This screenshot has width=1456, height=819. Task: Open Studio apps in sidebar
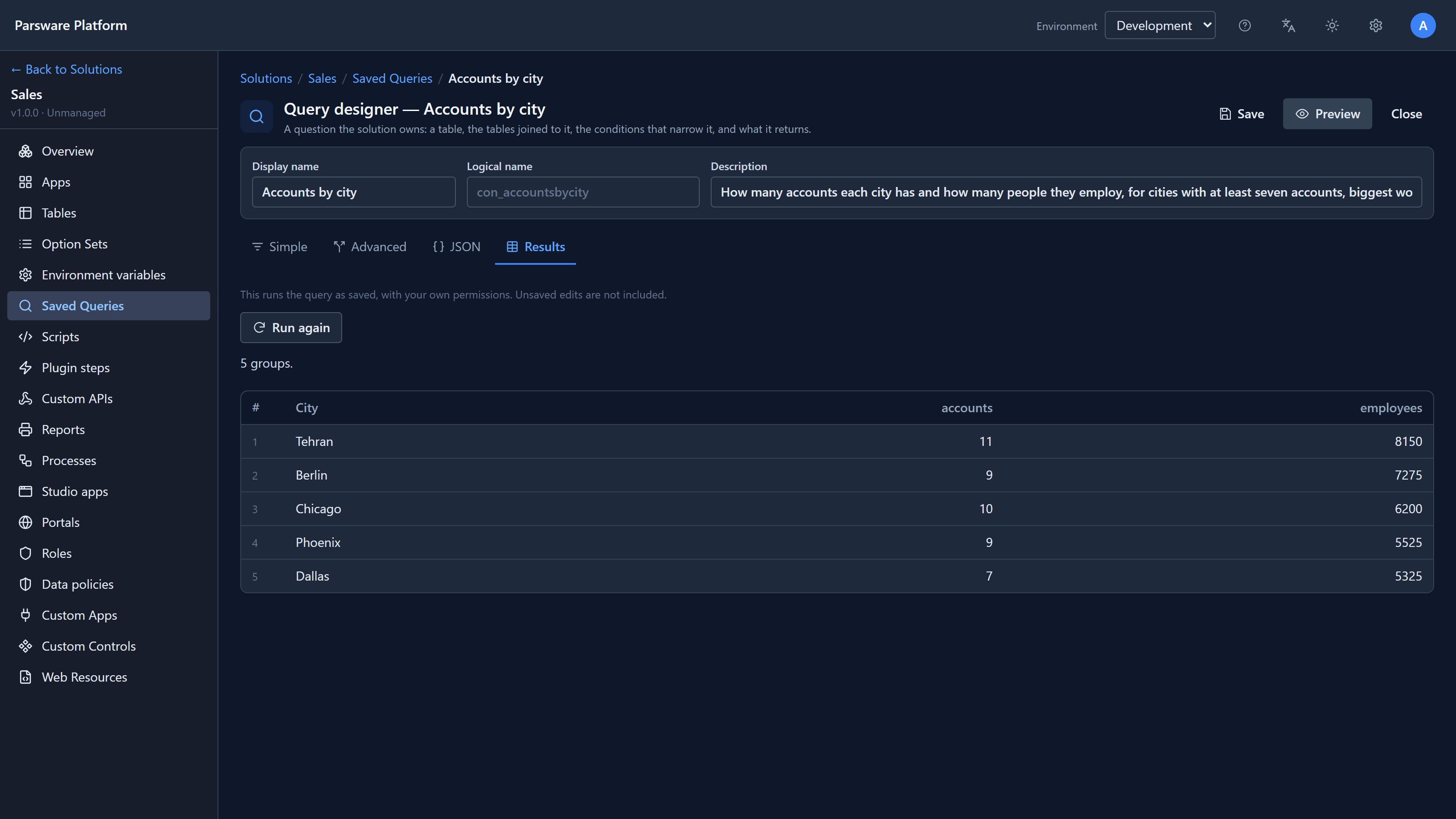pos(109,492)
